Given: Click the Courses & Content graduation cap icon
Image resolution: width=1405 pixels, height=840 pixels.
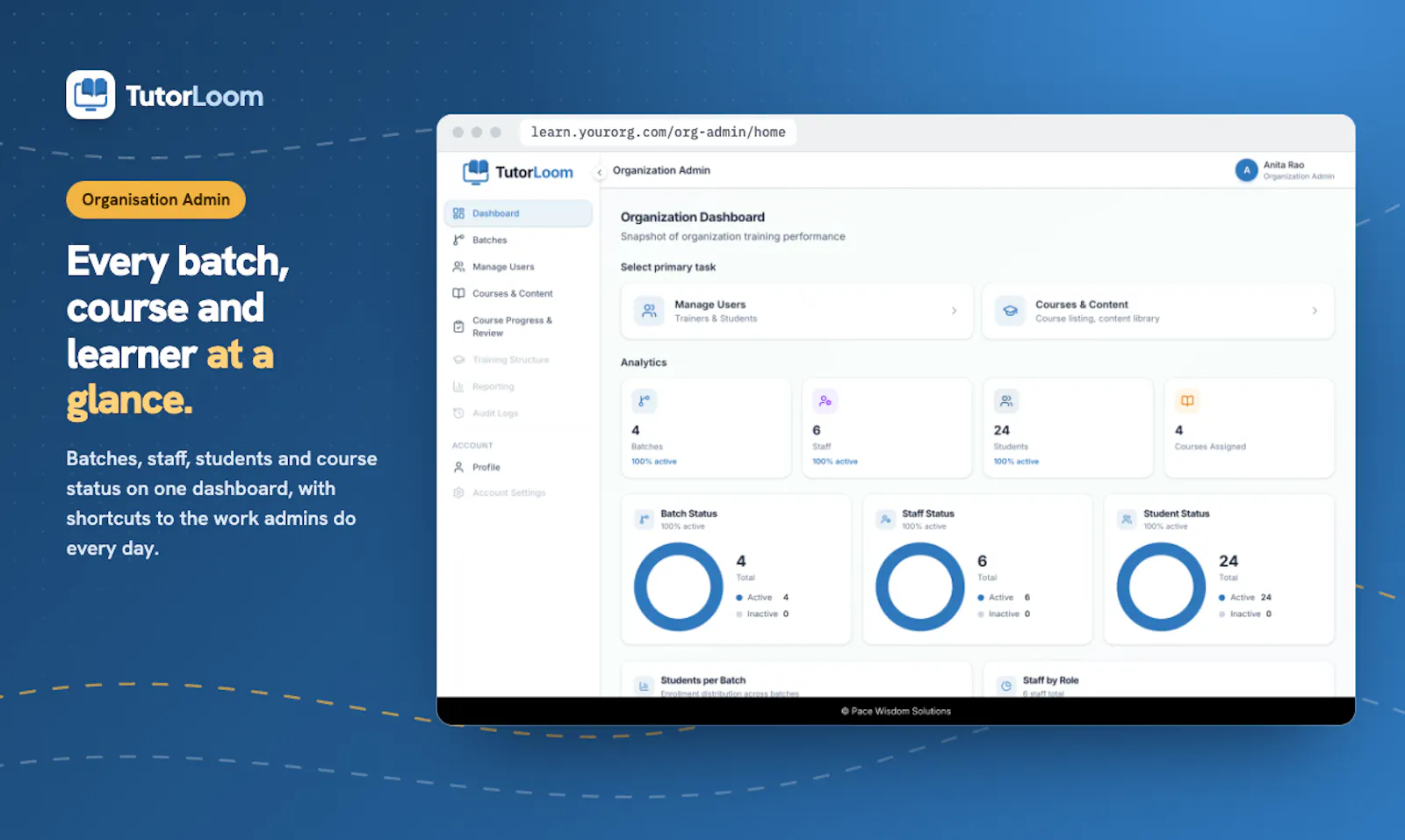Looking at the screenshot, I should coord(1010,311).
